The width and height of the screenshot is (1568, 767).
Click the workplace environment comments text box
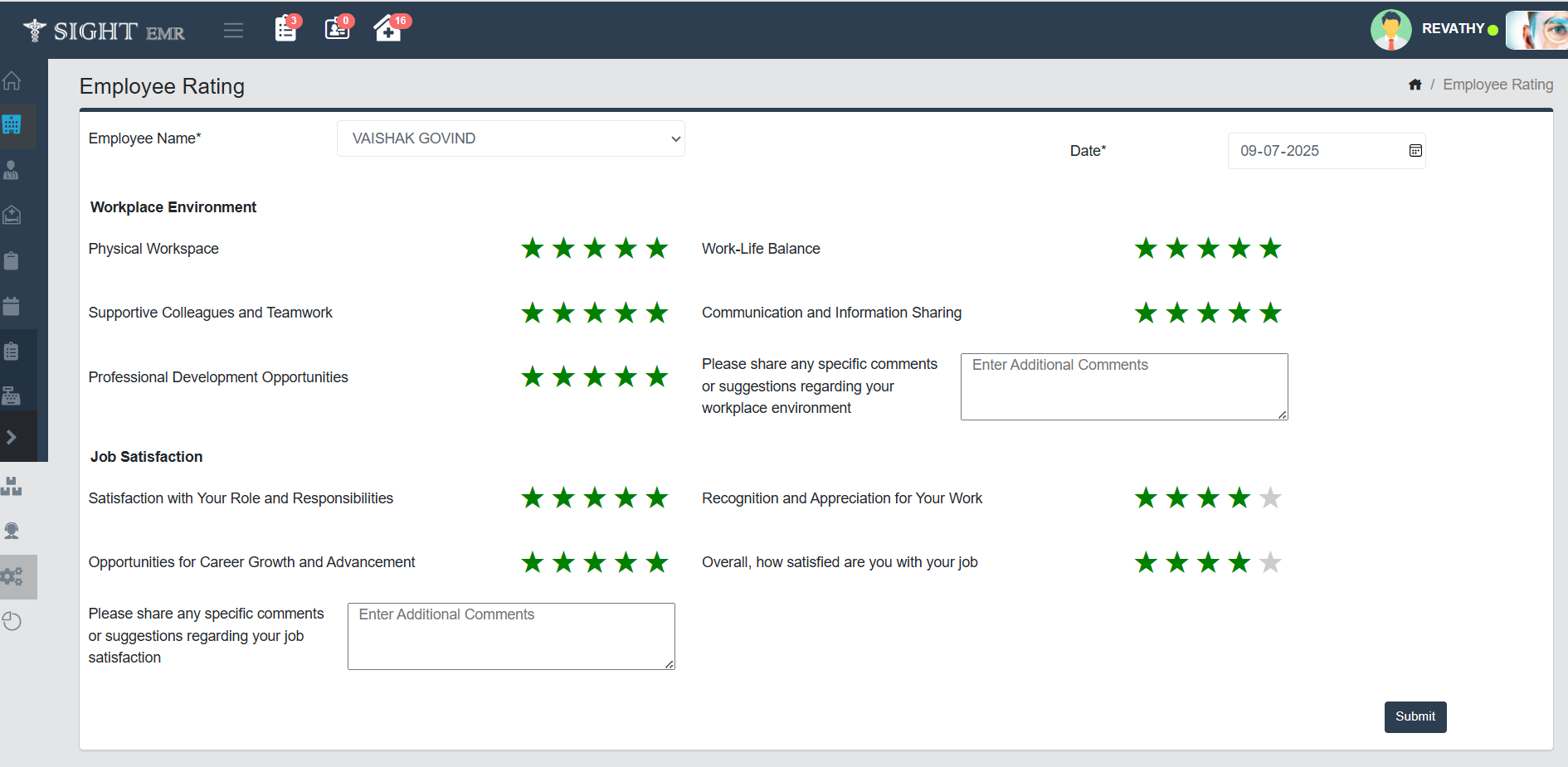[x=1123, y=386]
